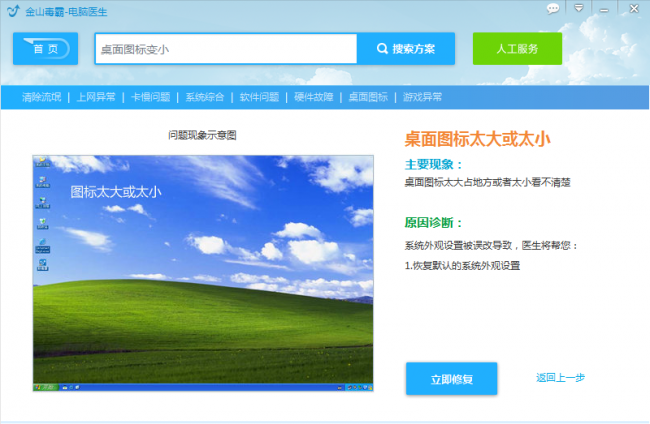Minimize the 电脑医生 window
650x424 pixels.
[604, 9]
